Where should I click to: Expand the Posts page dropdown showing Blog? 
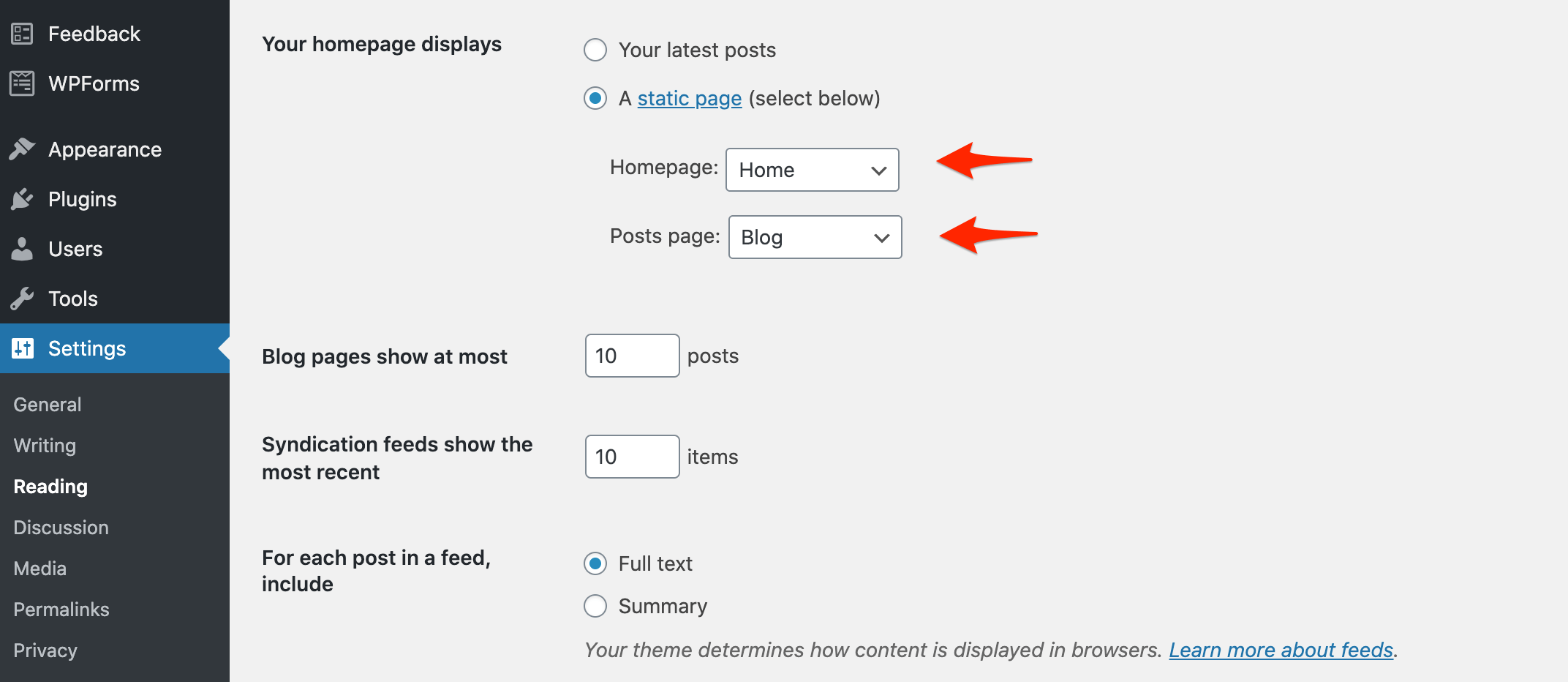pos(815,237)
